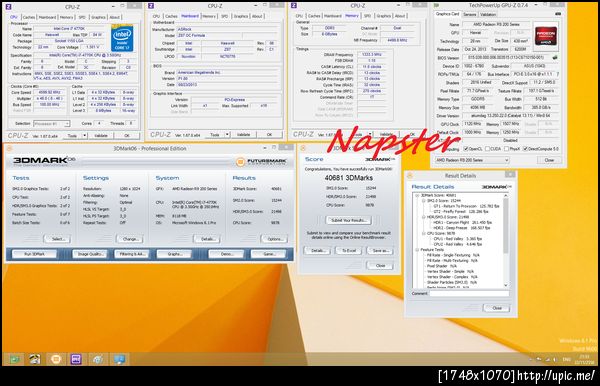Switch to the Caches tab in the first CPU-Z window
Viewport: 600px width, 386px height.
point(29,17)
